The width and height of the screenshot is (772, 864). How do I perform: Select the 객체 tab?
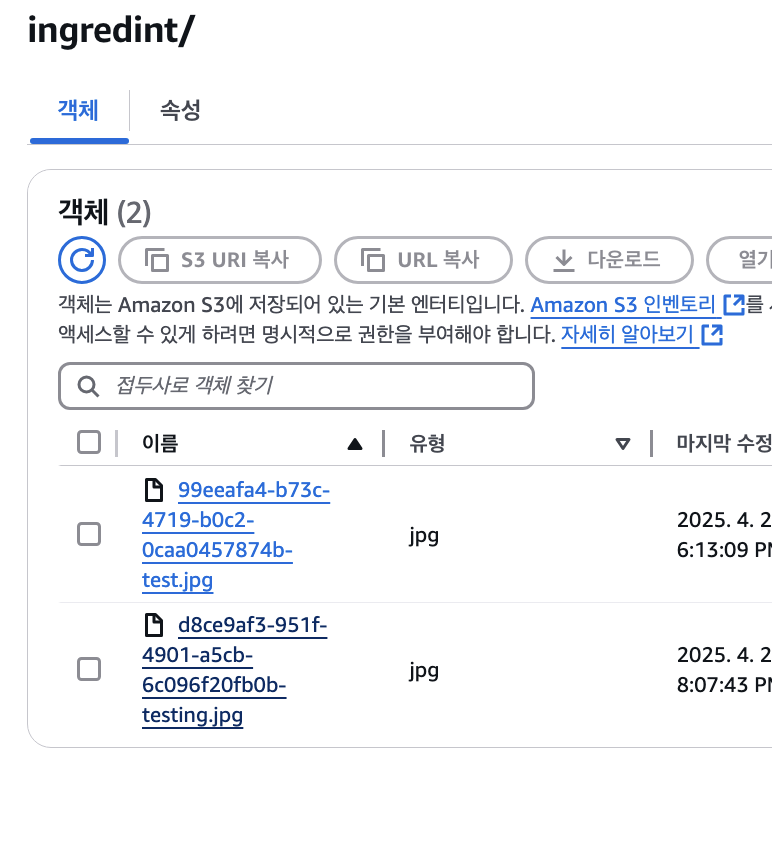[x=78, y=110]
